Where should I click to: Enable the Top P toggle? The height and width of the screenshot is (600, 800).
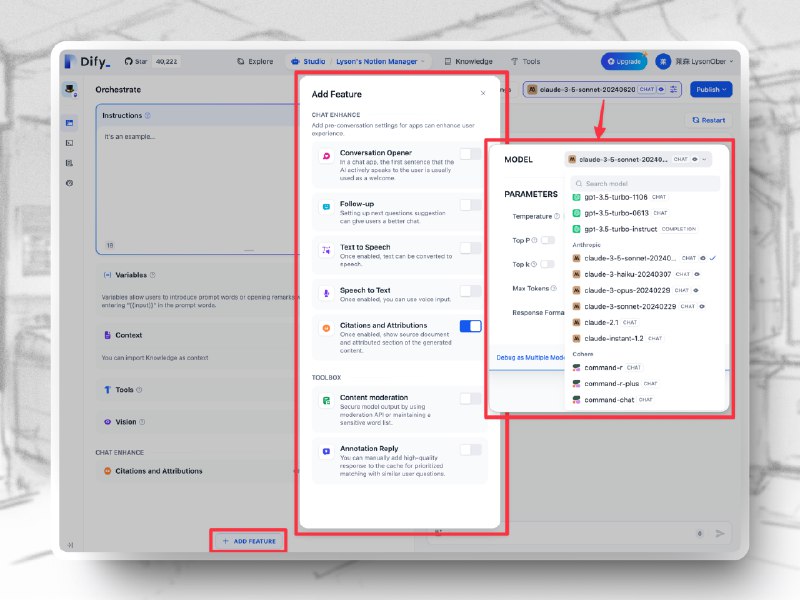click(548, 240)
